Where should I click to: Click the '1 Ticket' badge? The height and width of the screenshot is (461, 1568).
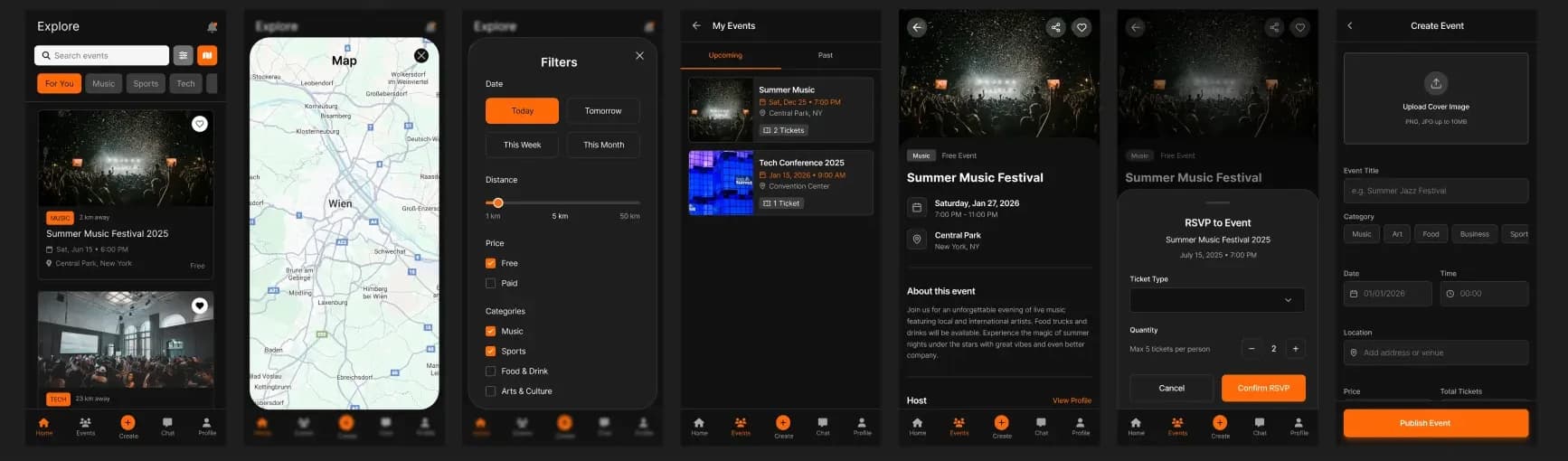click(x=781, y=203)
